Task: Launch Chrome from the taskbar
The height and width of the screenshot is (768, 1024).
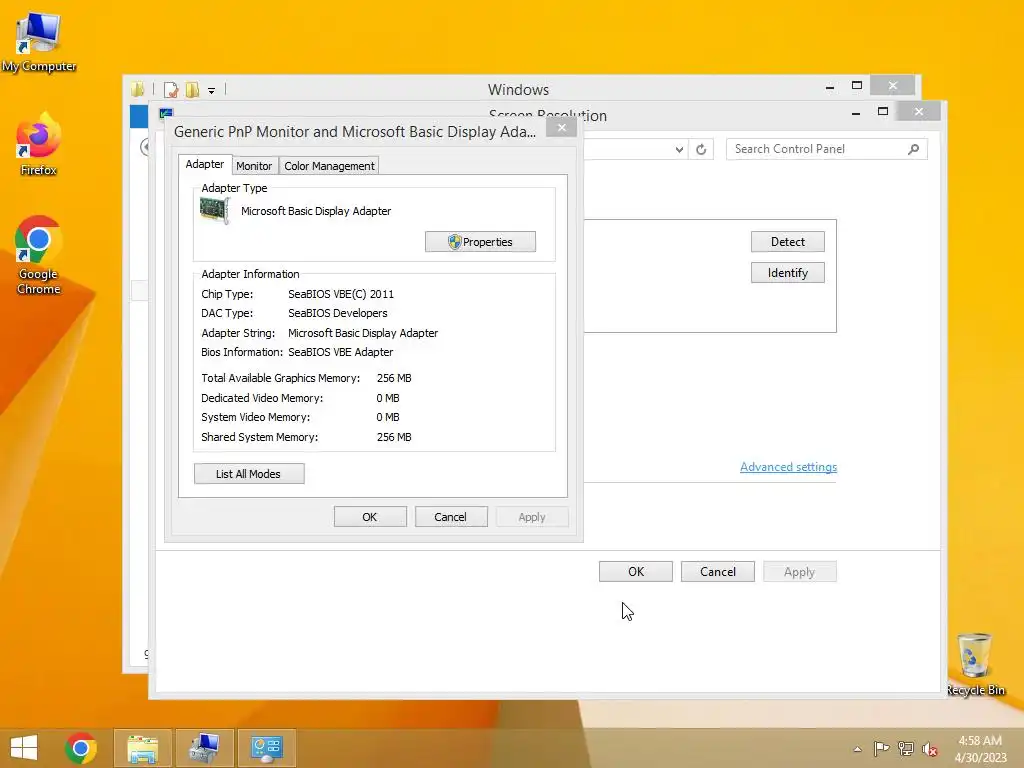Action: pos(81,748)
